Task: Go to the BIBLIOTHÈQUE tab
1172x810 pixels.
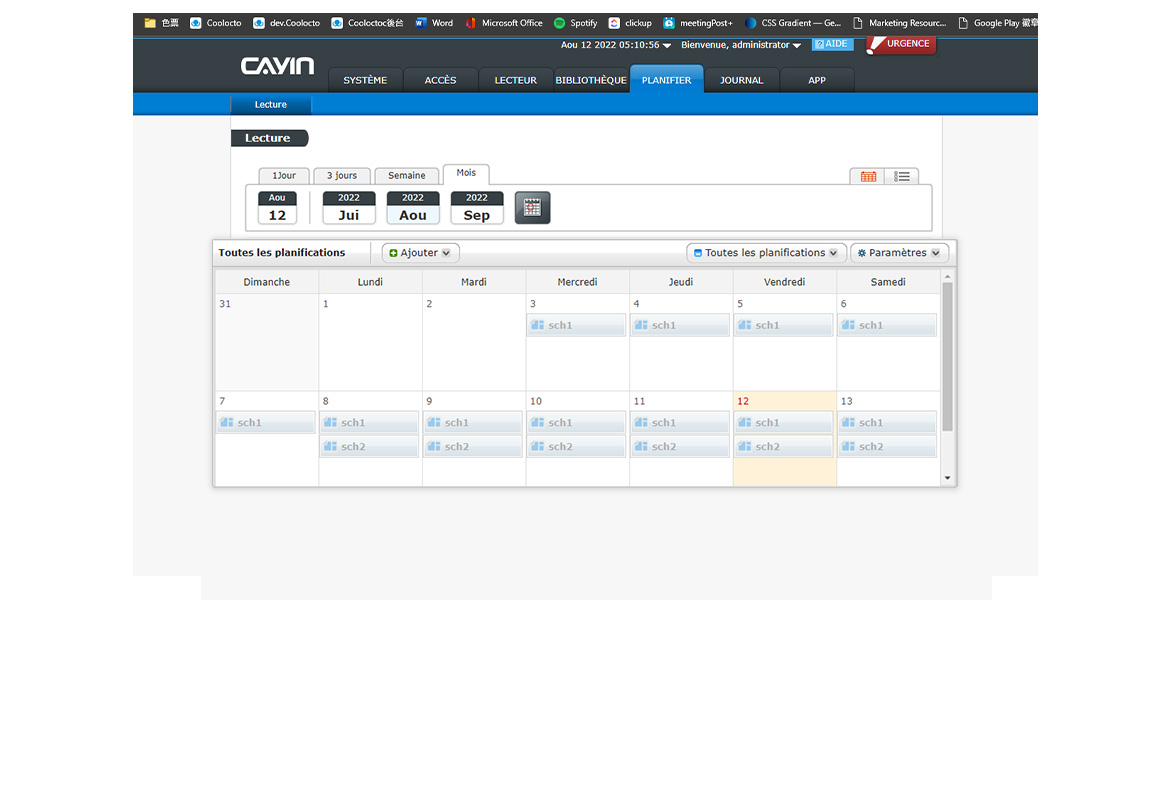Action: coord(591,80)
